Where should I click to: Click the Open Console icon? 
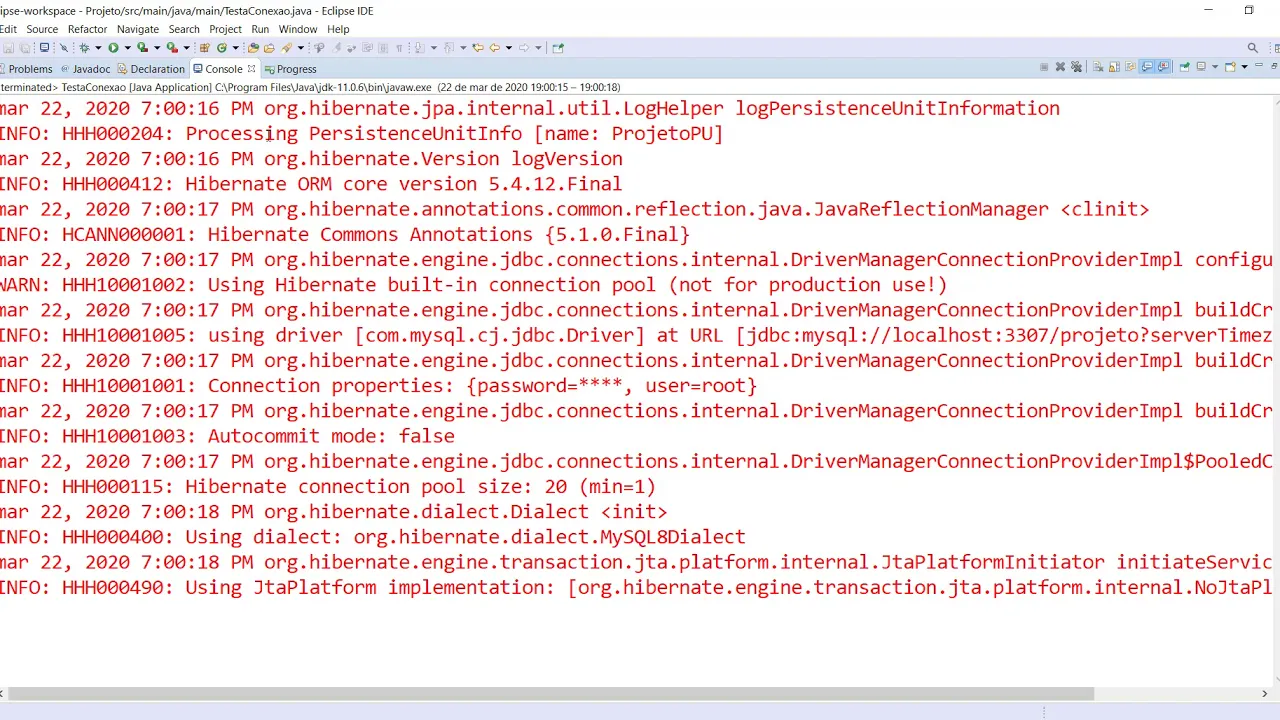(1230, 67)
